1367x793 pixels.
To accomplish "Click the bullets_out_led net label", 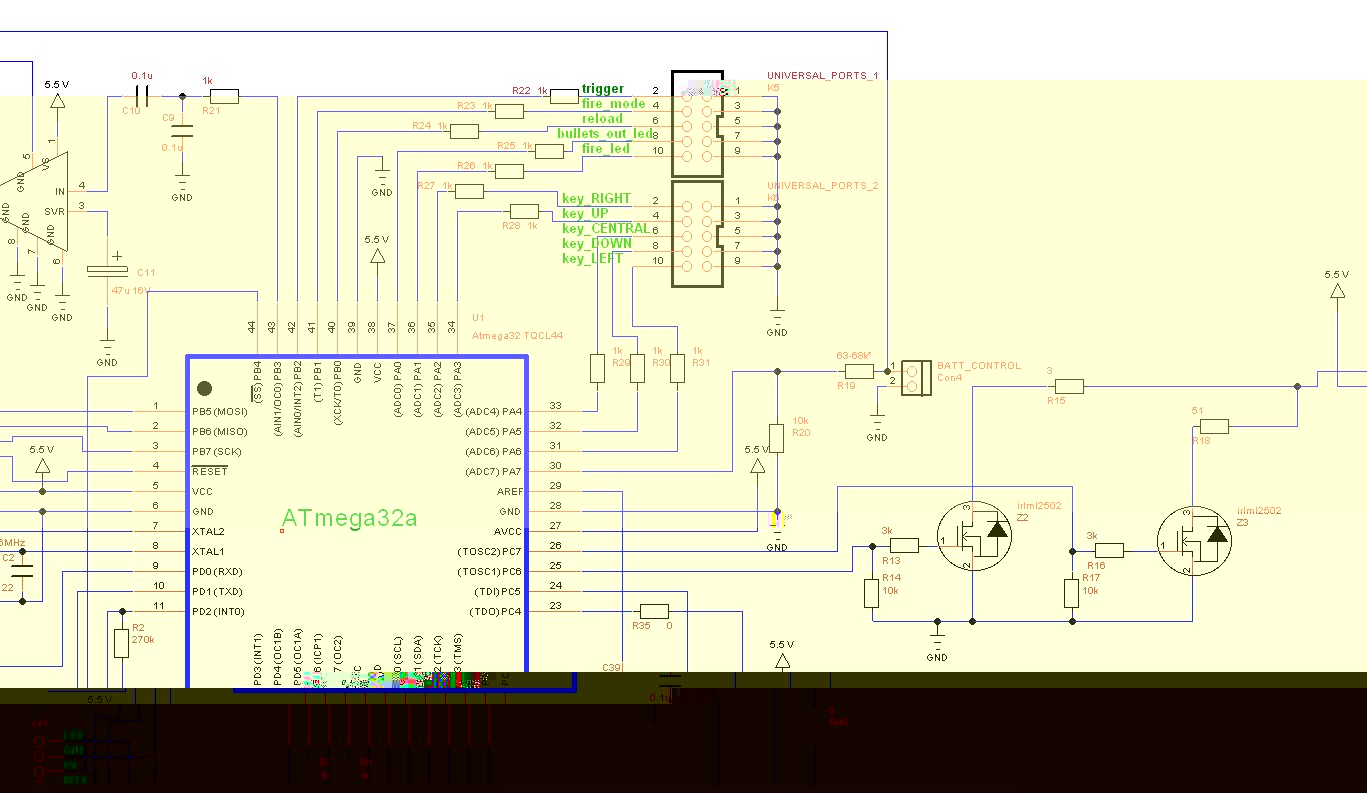I will [x=605, y=133].
